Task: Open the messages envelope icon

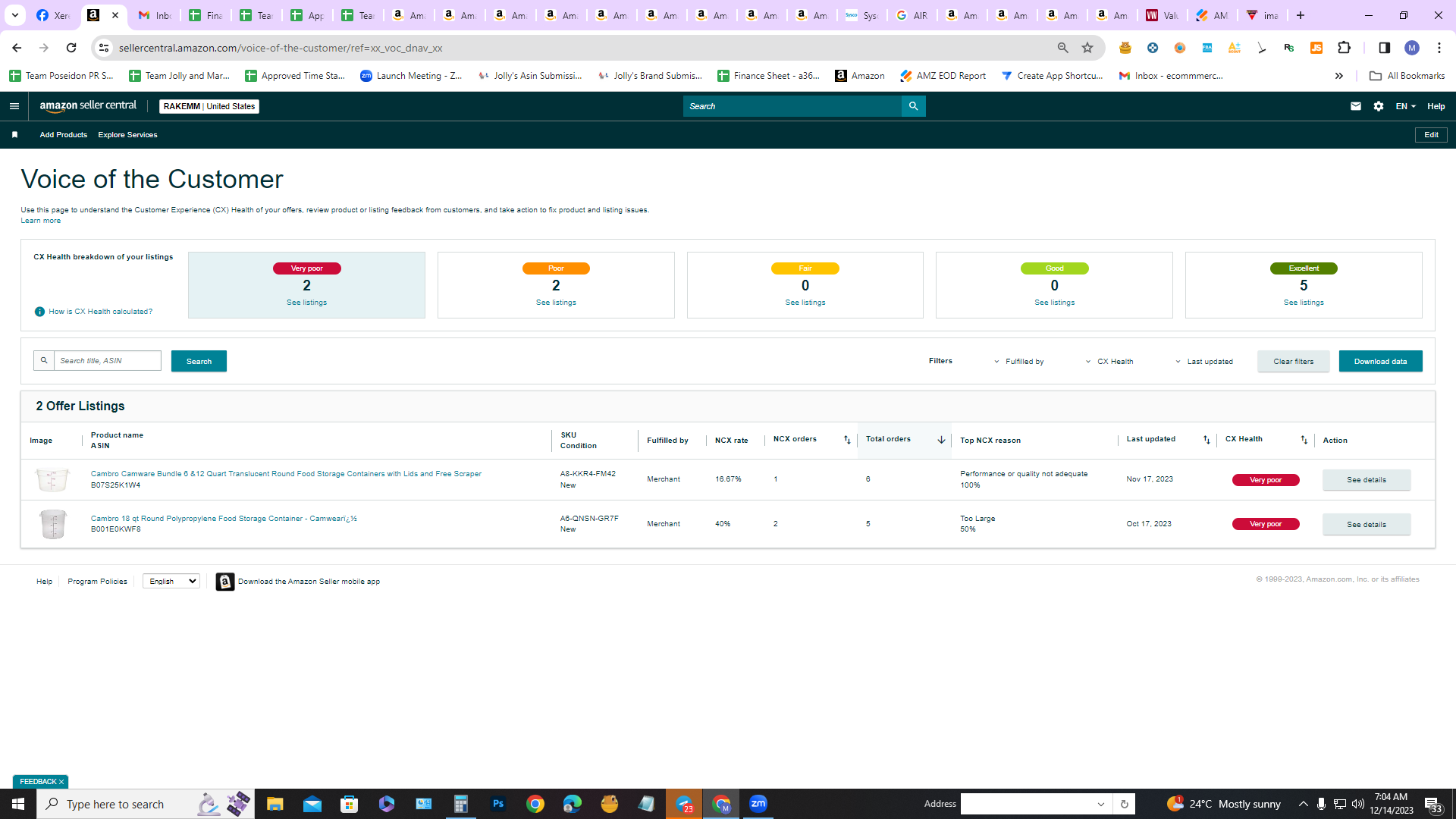Action: tap(1356, 106)
